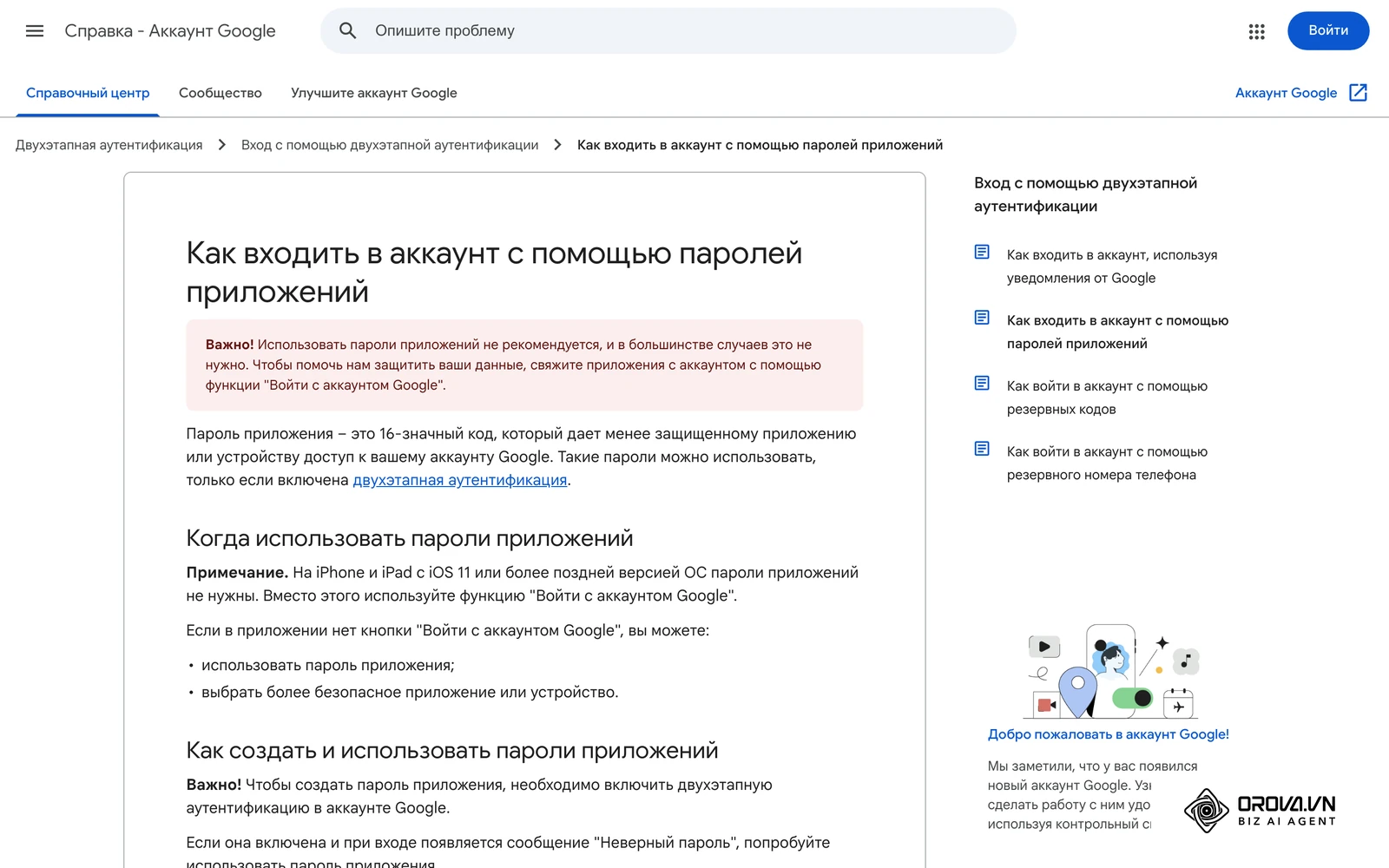The image size is (1389, 868).
Task: Click article icon for резервных кодов item
Action: coord(982,383)
